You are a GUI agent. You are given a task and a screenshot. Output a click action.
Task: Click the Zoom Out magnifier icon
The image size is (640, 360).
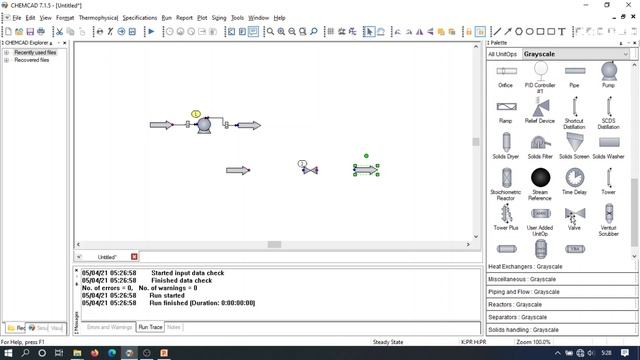pos(292,31)
